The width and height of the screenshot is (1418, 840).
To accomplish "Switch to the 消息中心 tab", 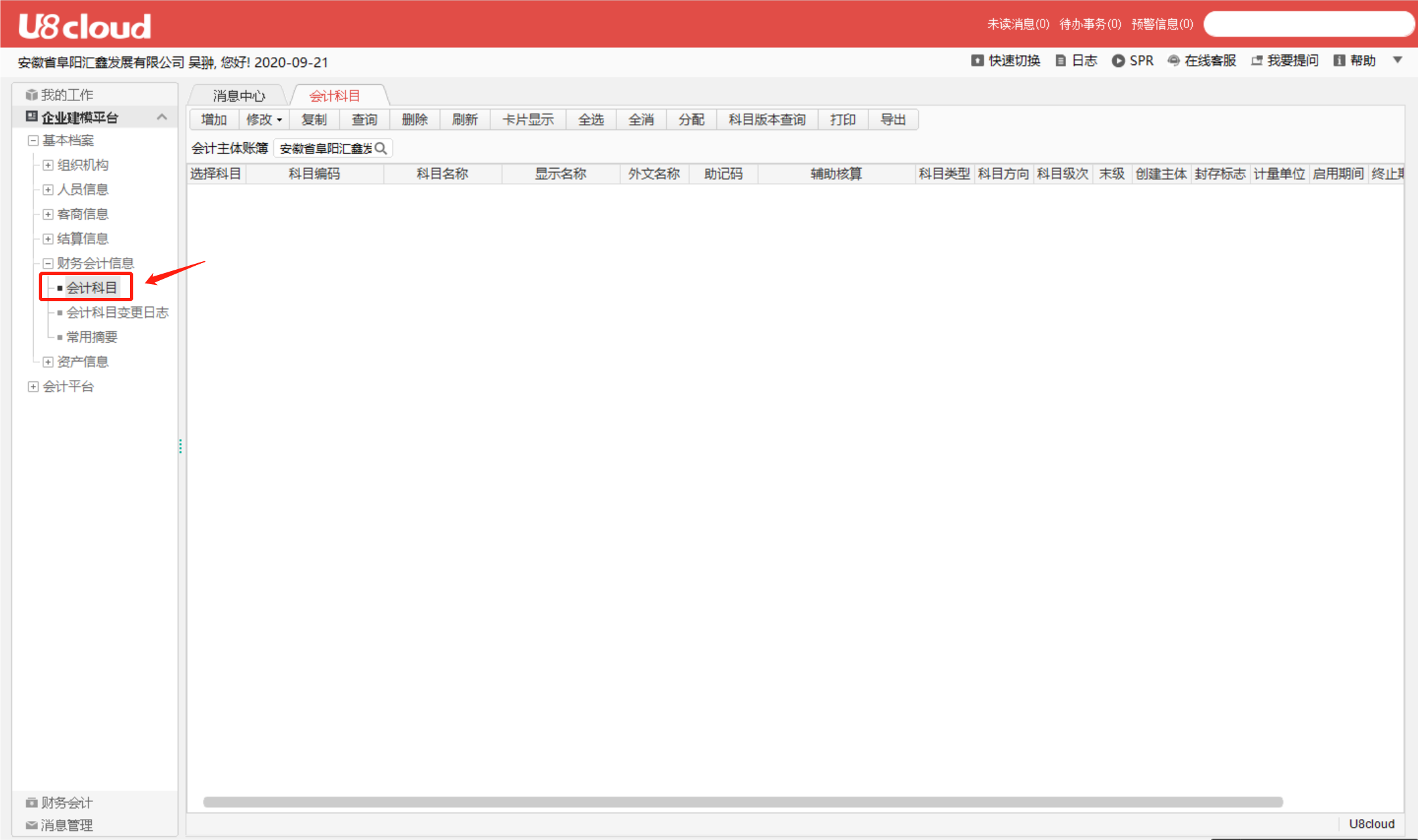I will click(239, 96).
